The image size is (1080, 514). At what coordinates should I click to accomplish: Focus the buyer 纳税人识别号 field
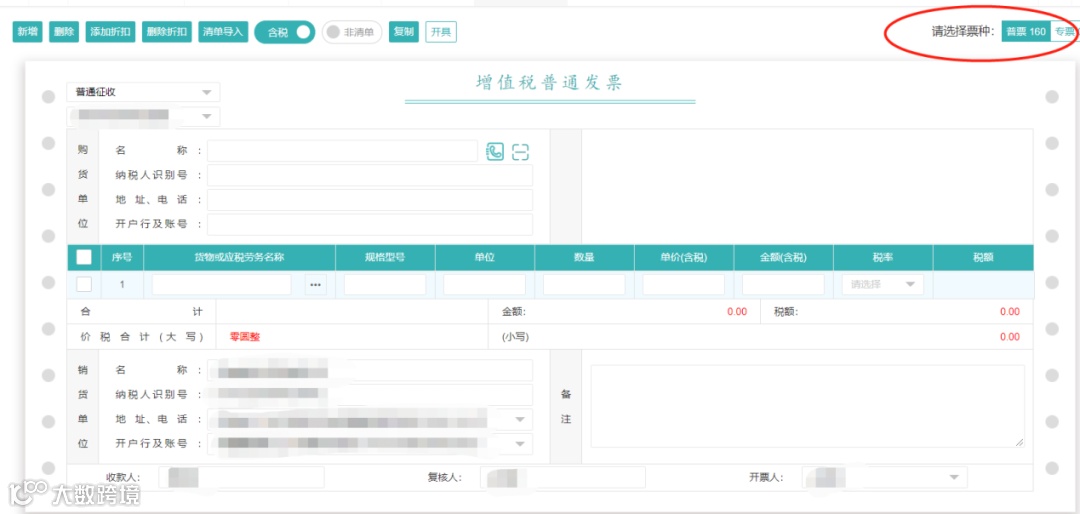click(x=370, y=175)
